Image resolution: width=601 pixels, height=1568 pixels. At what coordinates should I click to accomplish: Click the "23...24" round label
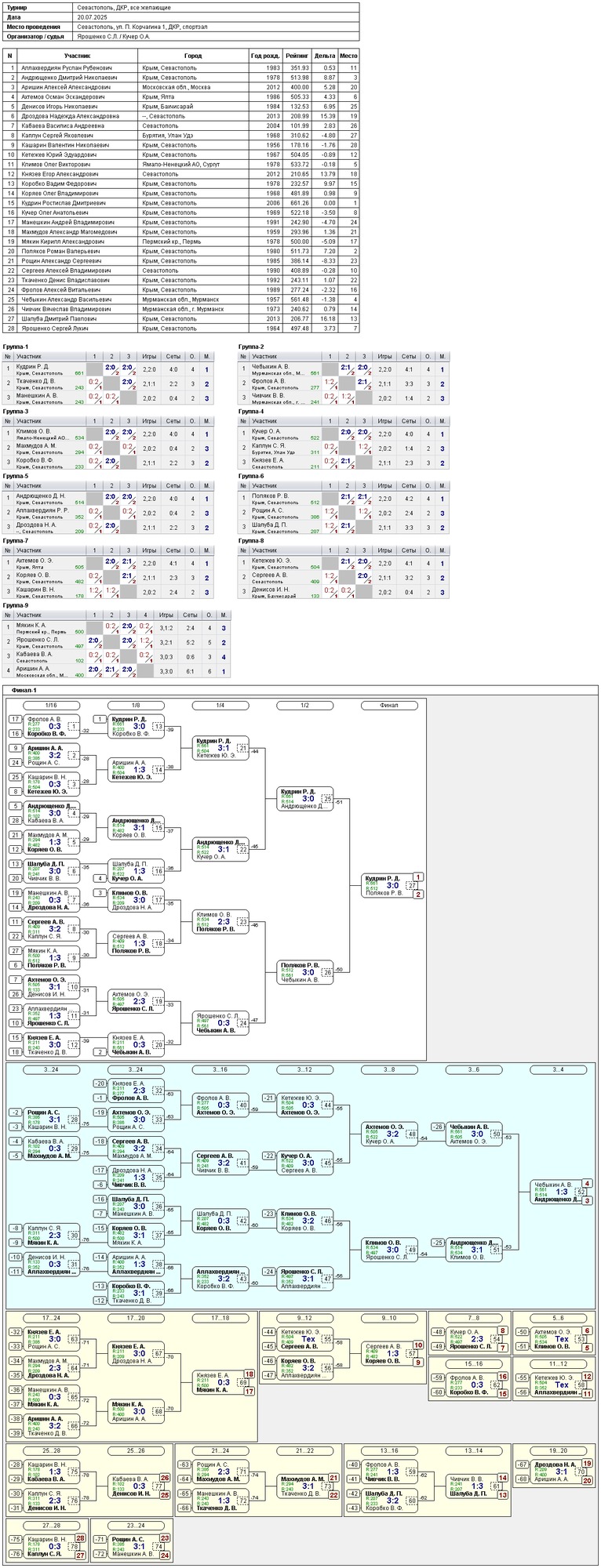tap(136, 1527)
